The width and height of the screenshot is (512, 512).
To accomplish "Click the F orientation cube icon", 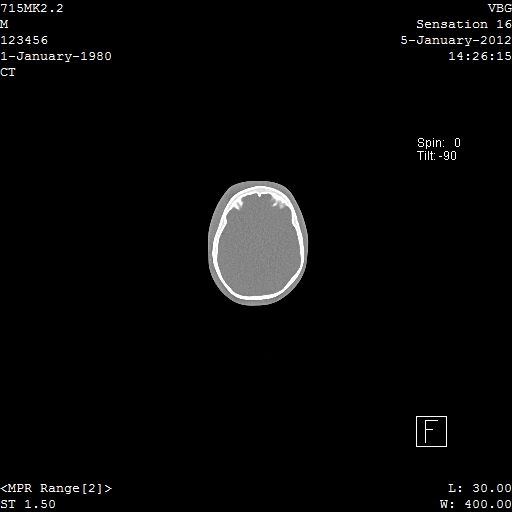I will [x=431, y=431].
